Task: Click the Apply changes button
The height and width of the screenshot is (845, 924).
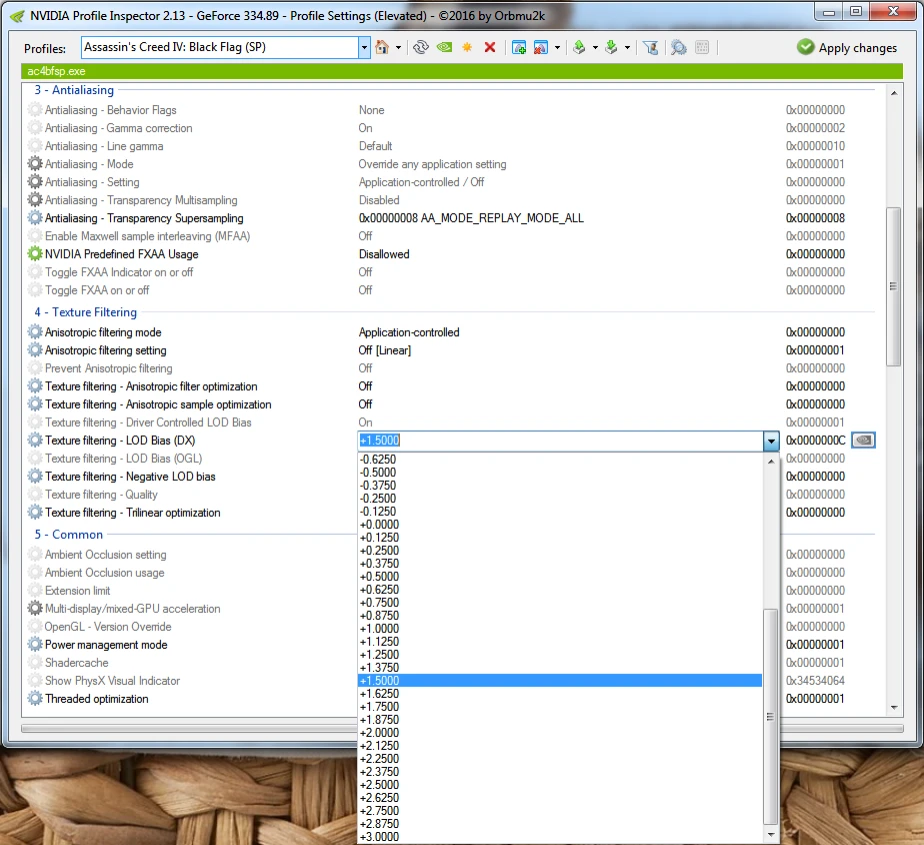Action: pos(846,47)
